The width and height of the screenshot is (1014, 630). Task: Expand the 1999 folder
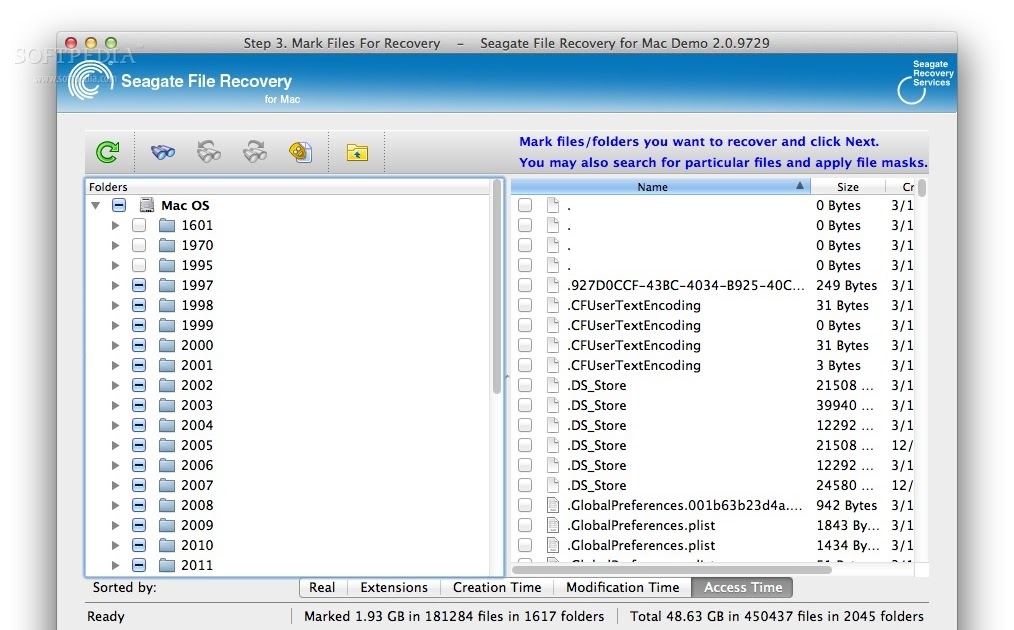point(115,325)
